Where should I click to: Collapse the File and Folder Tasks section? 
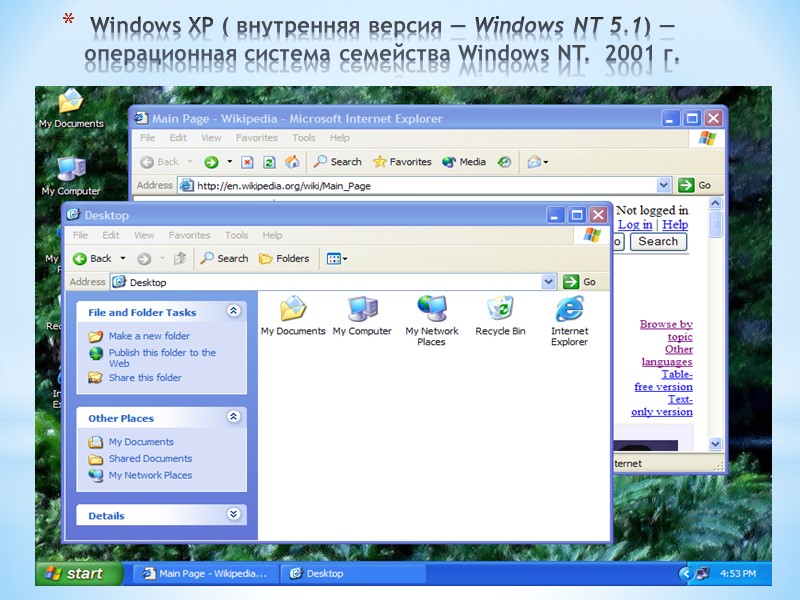(x=232, y=312)
